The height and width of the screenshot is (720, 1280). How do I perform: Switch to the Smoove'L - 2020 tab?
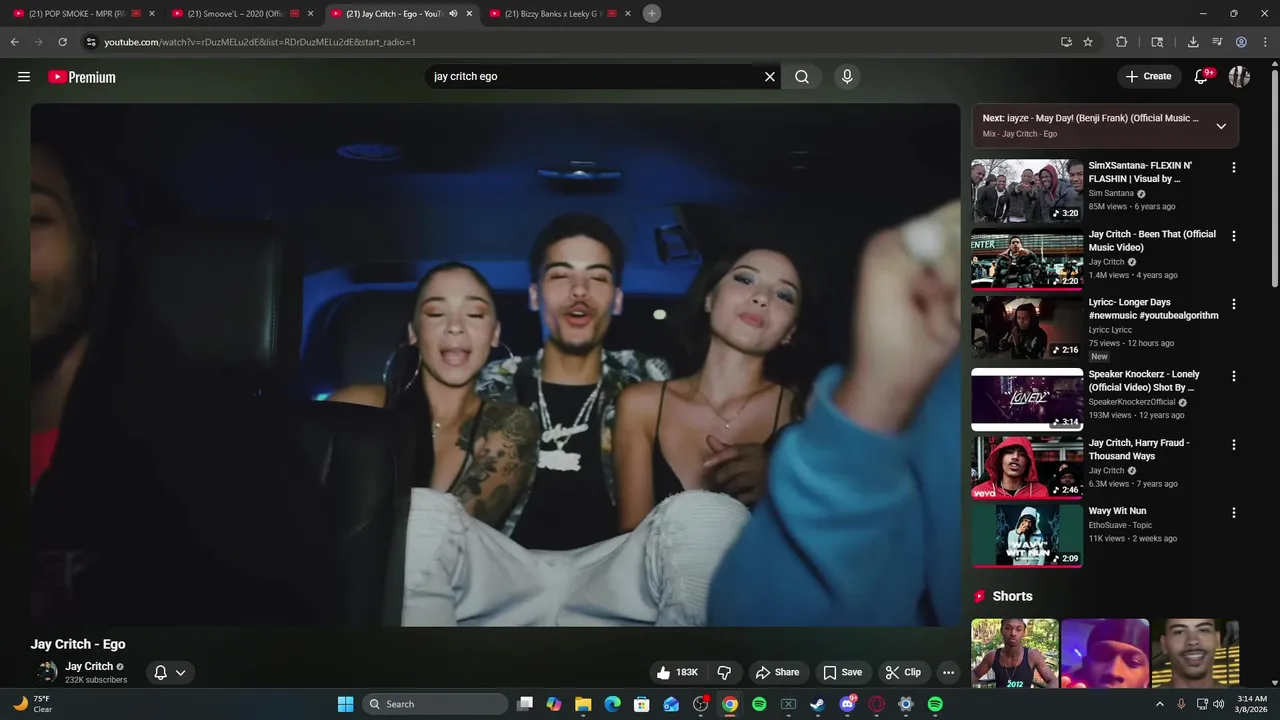(234, 14)
